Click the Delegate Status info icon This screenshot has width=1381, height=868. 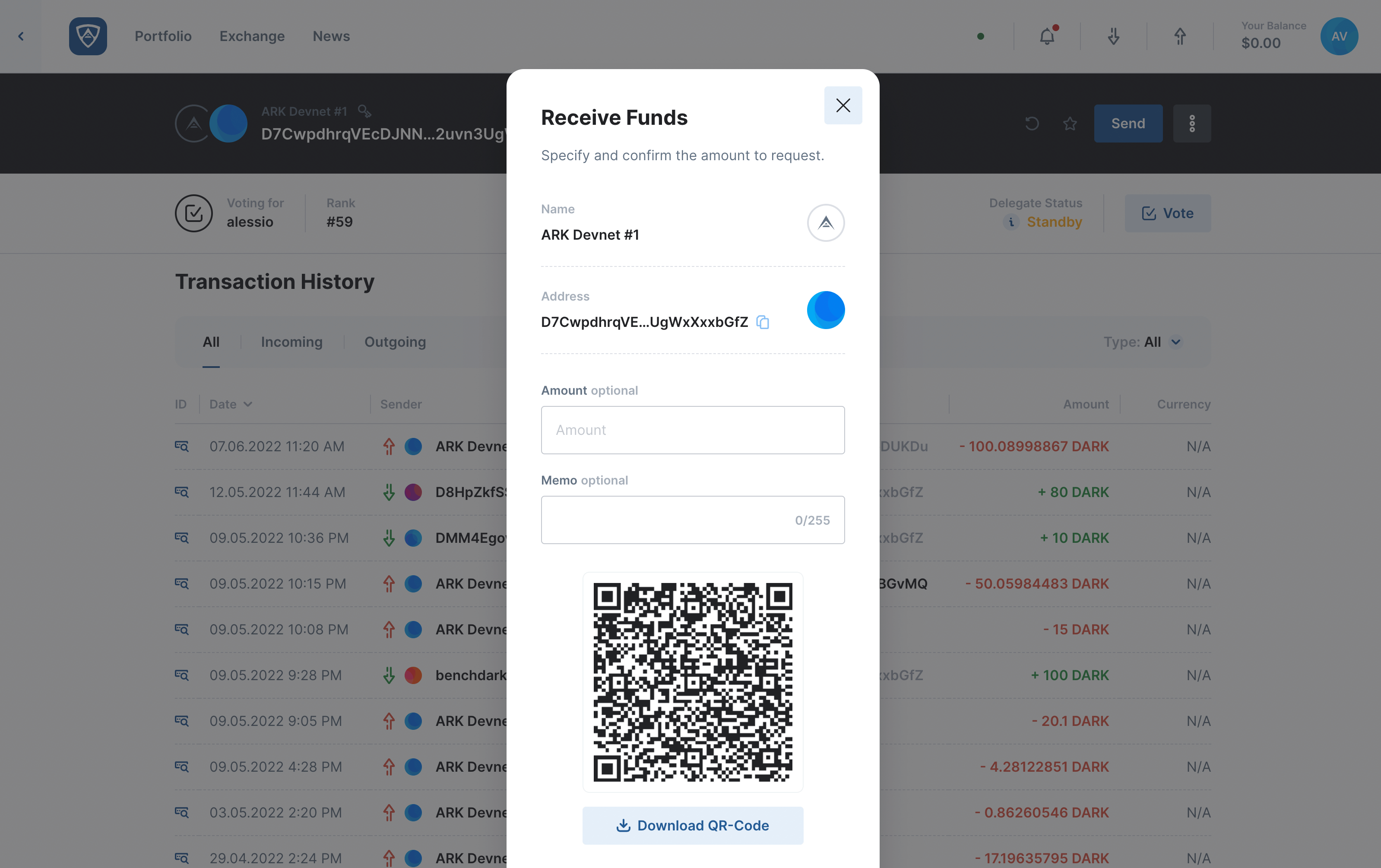click(1011, 222)
